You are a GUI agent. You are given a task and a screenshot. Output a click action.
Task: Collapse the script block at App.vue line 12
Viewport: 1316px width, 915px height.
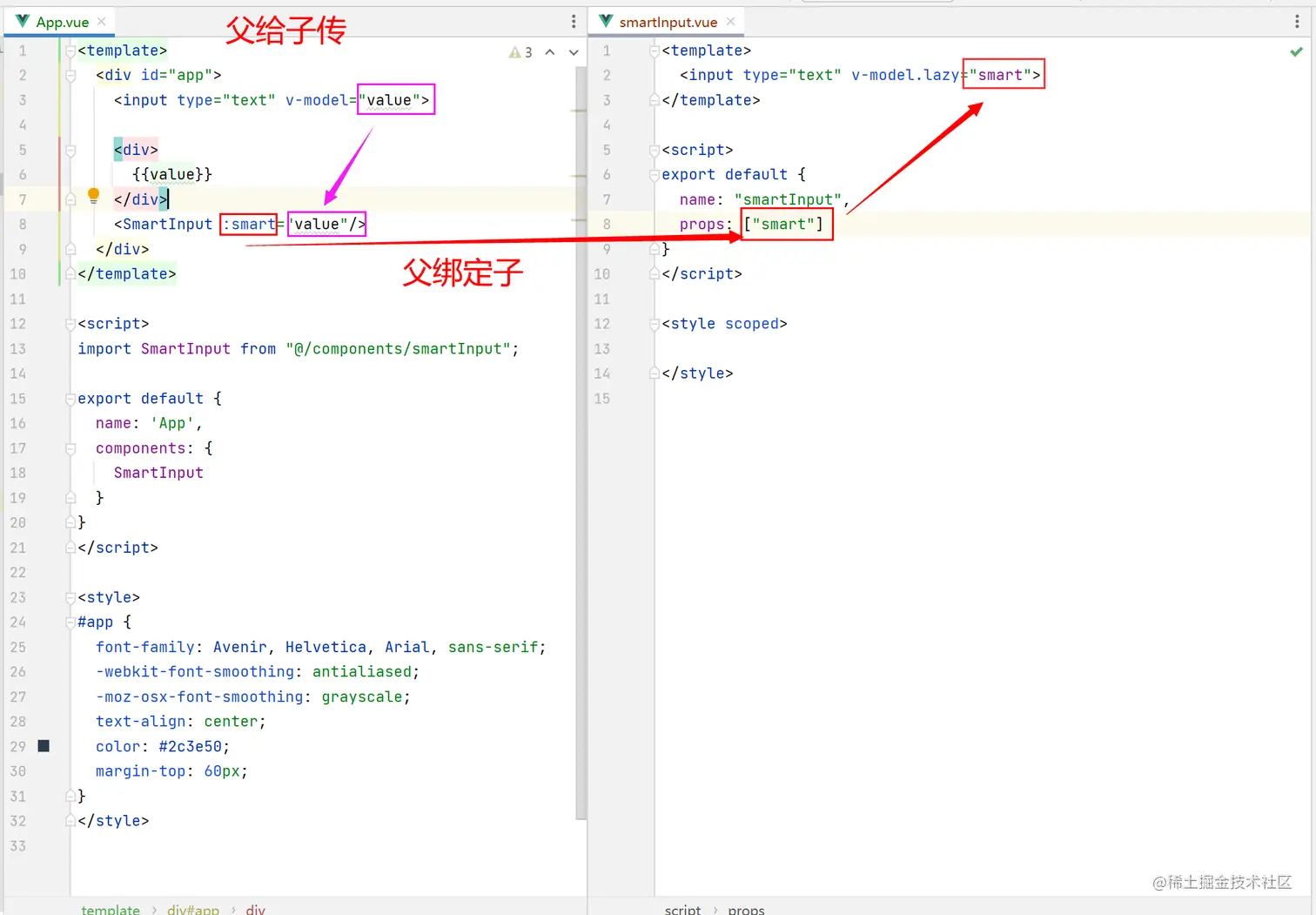click(70, 325)
